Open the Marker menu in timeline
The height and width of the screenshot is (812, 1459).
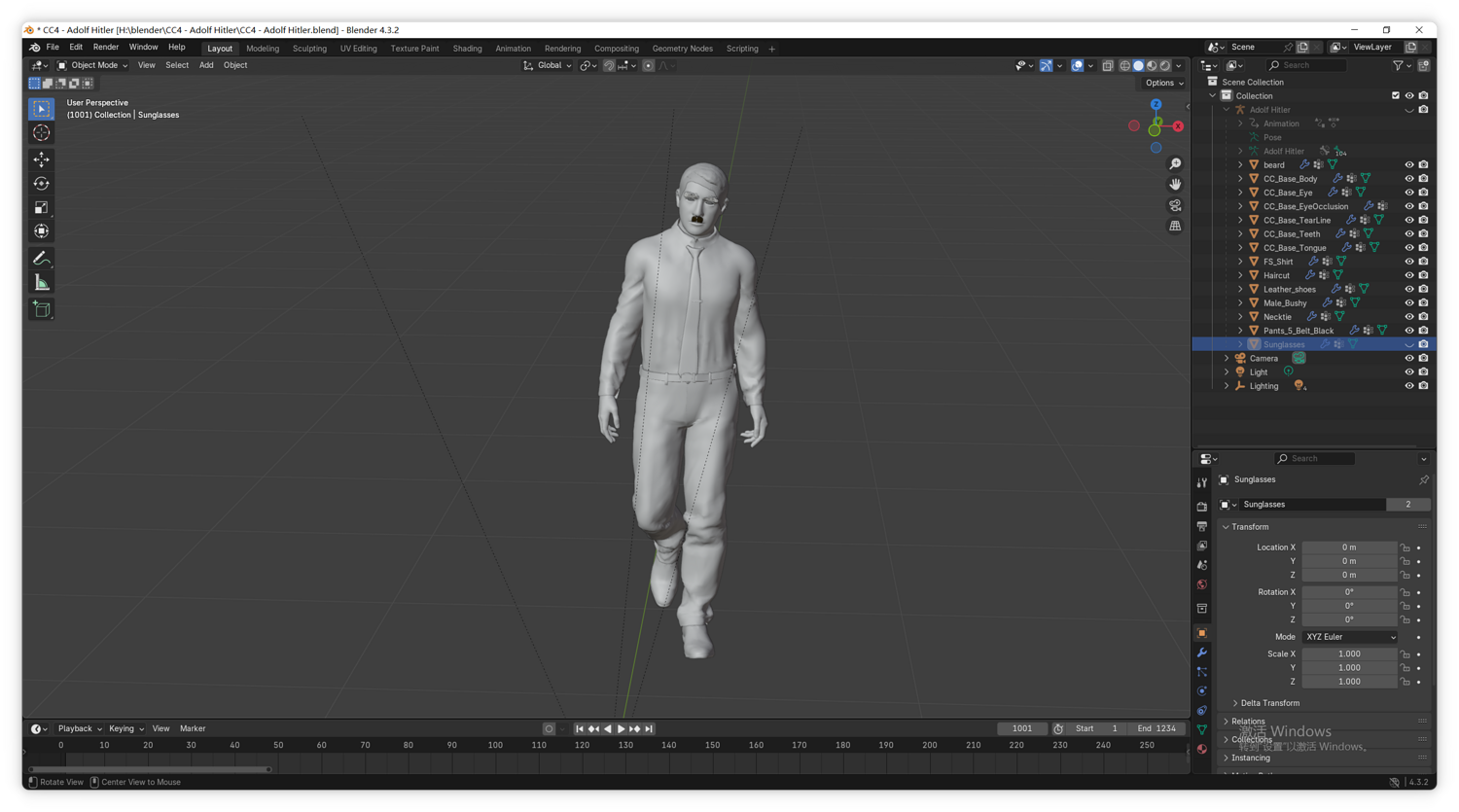point(193,729)
